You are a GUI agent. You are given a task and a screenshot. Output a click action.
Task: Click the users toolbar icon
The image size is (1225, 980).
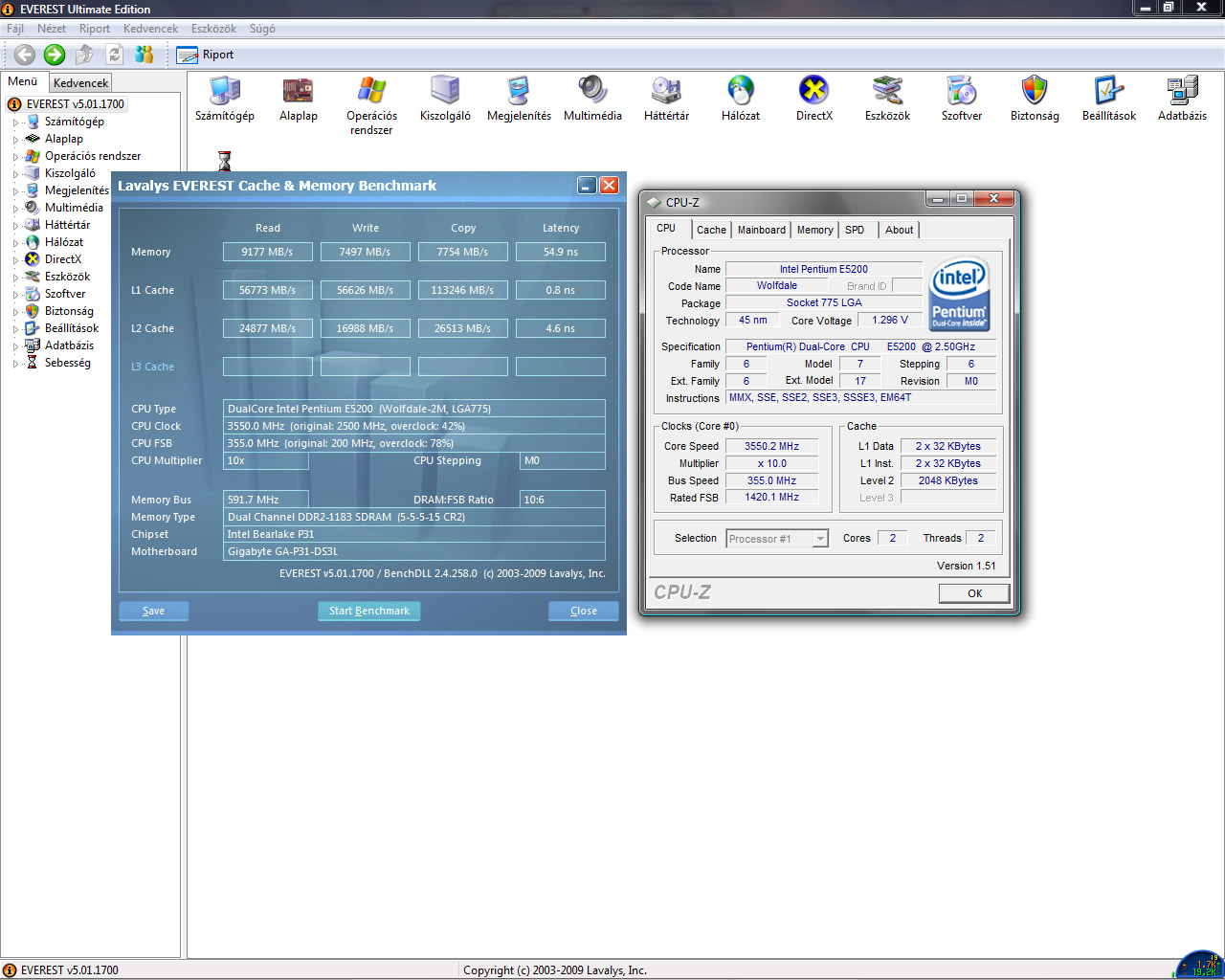click(x=145, y=55)
